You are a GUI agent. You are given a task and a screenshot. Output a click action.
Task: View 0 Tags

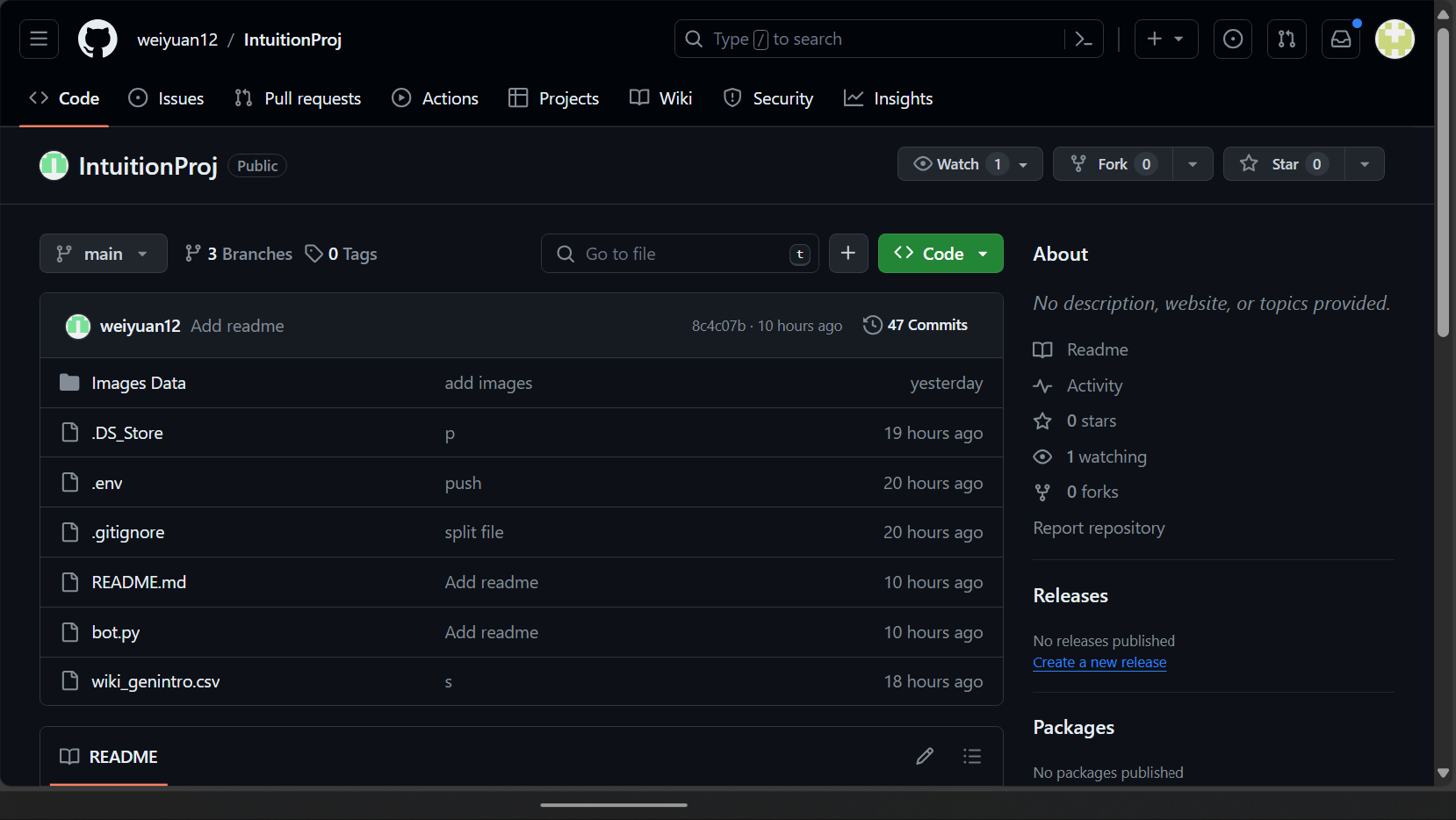click(x=342, y=254)
